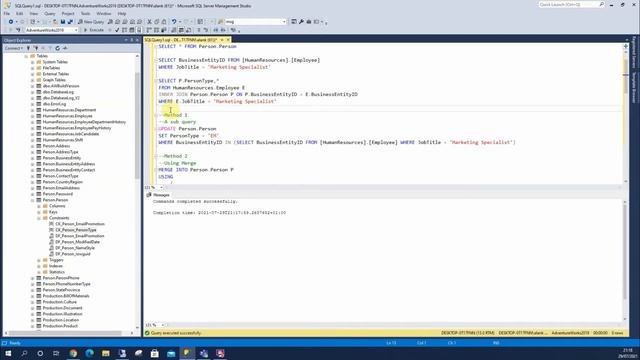Screen dimensions: 640x360
Task: Click the Save file toolbar icon
Action: point(63,22)
